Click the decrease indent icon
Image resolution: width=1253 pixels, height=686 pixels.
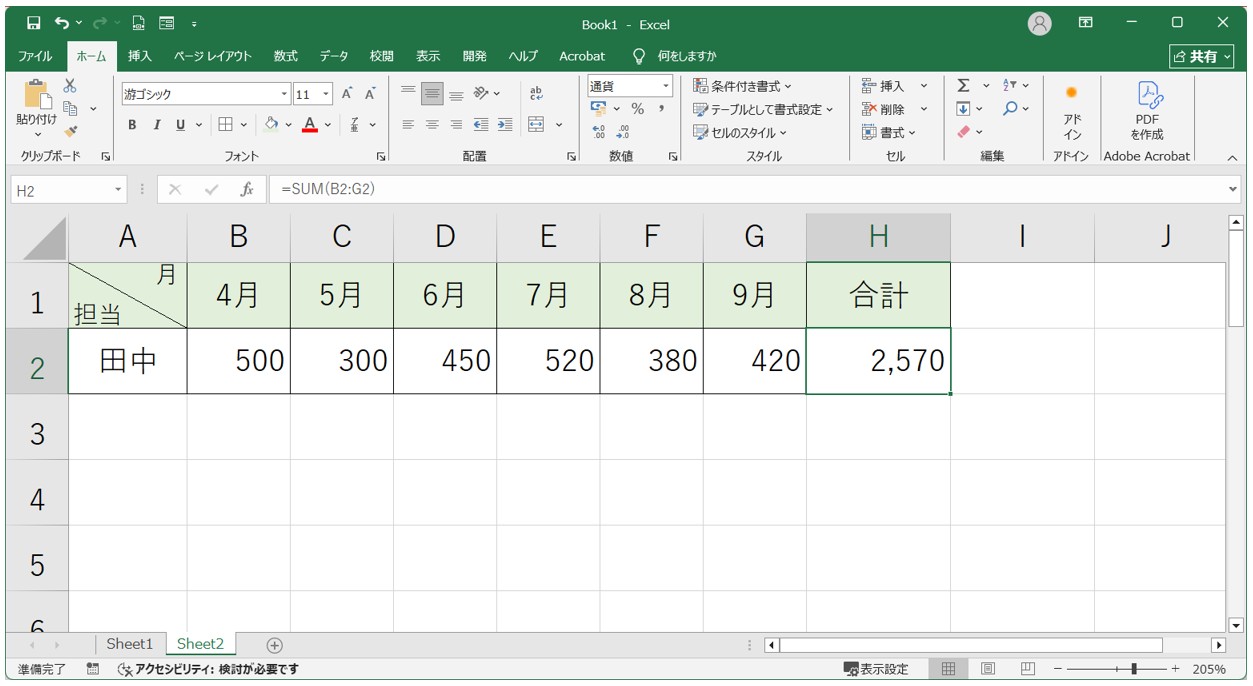click(481, 125)
